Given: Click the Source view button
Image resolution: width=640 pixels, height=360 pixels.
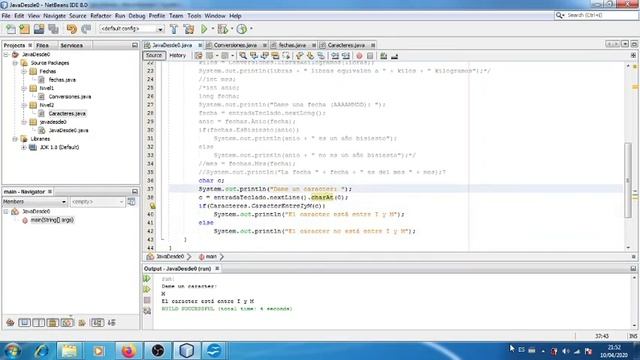Looking at the screenshot, I should point(154,56).
